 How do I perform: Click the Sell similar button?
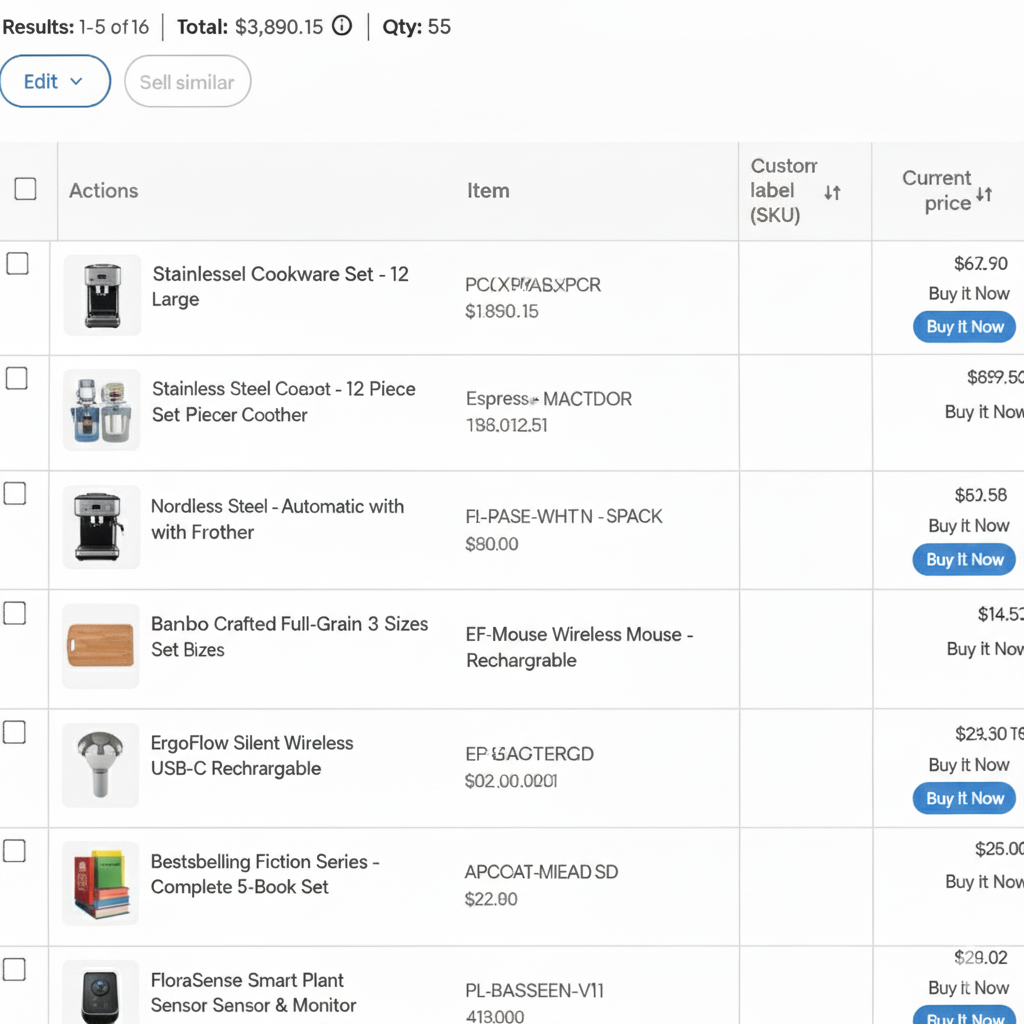pos(187,82)
